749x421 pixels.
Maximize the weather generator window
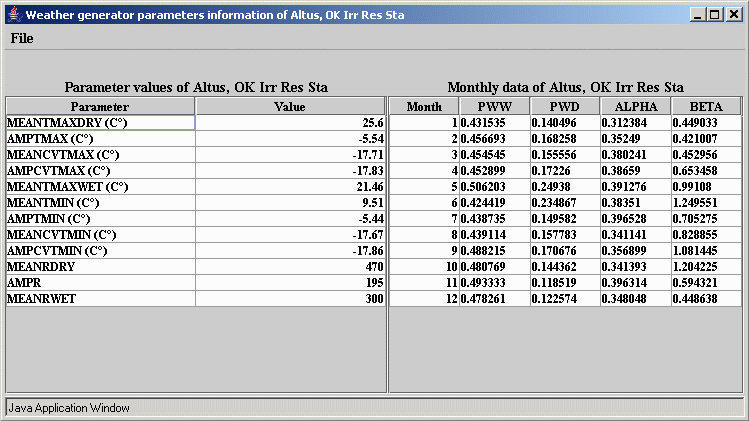(x=715, y=15)
